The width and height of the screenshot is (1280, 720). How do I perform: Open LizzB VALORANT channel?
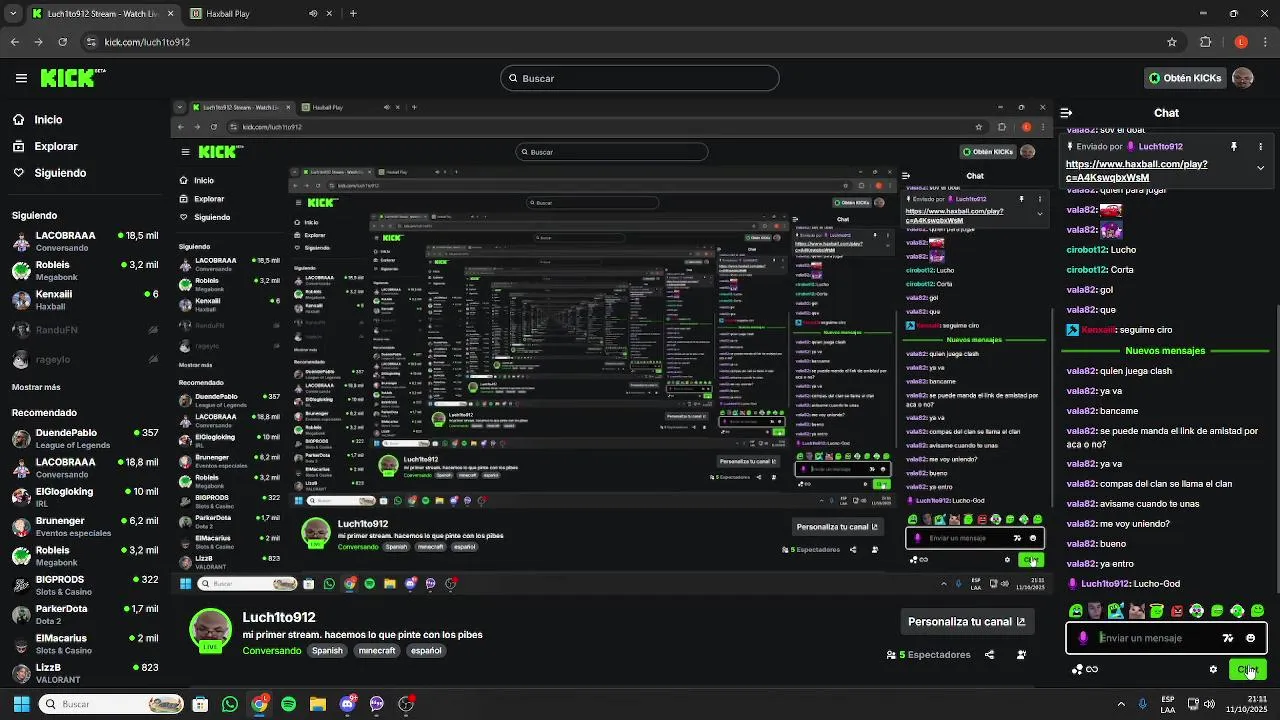(x=84, y=672)
